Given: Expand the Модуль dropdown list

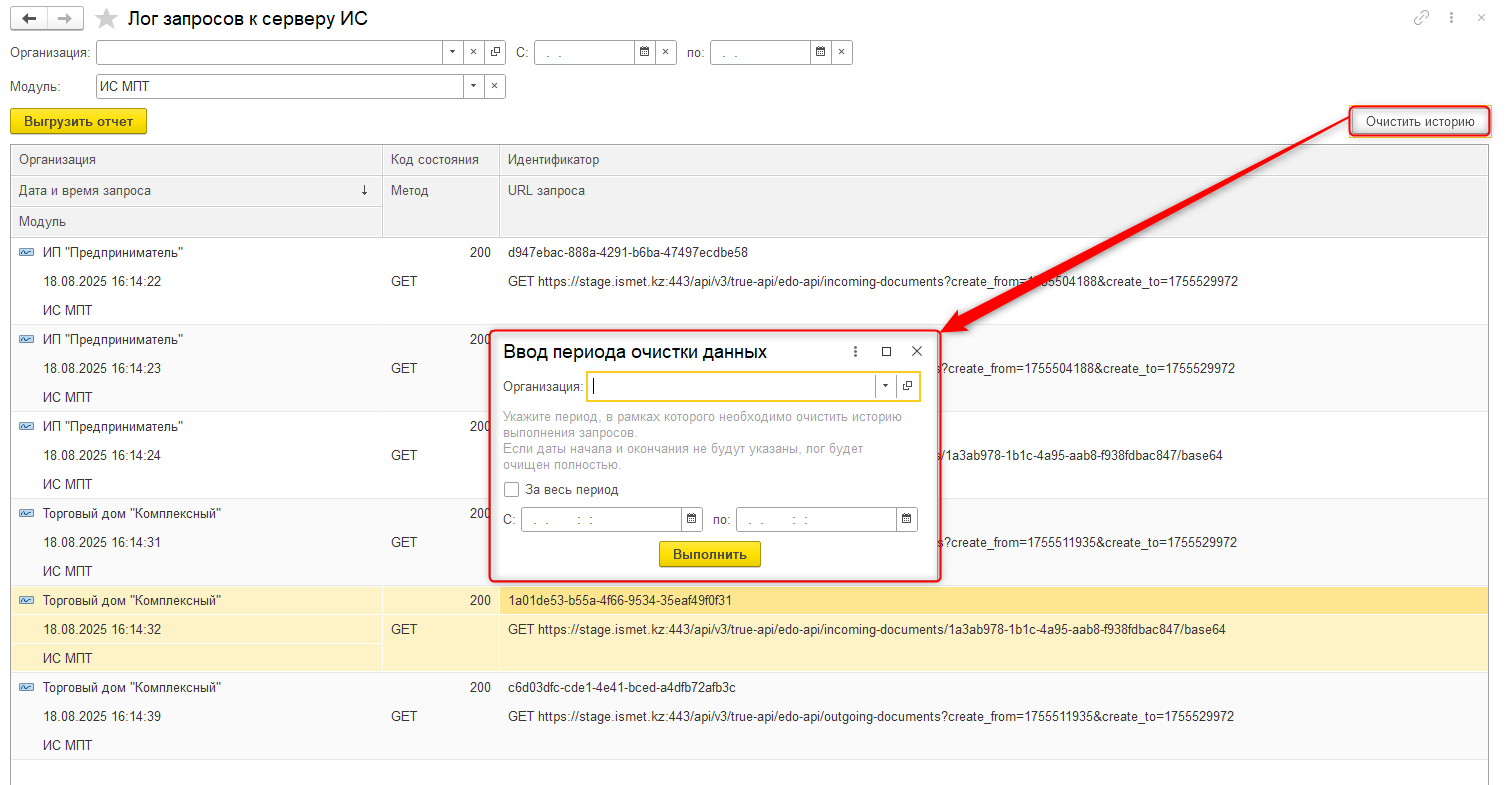Looking at the screenshot, I should 473,87.
